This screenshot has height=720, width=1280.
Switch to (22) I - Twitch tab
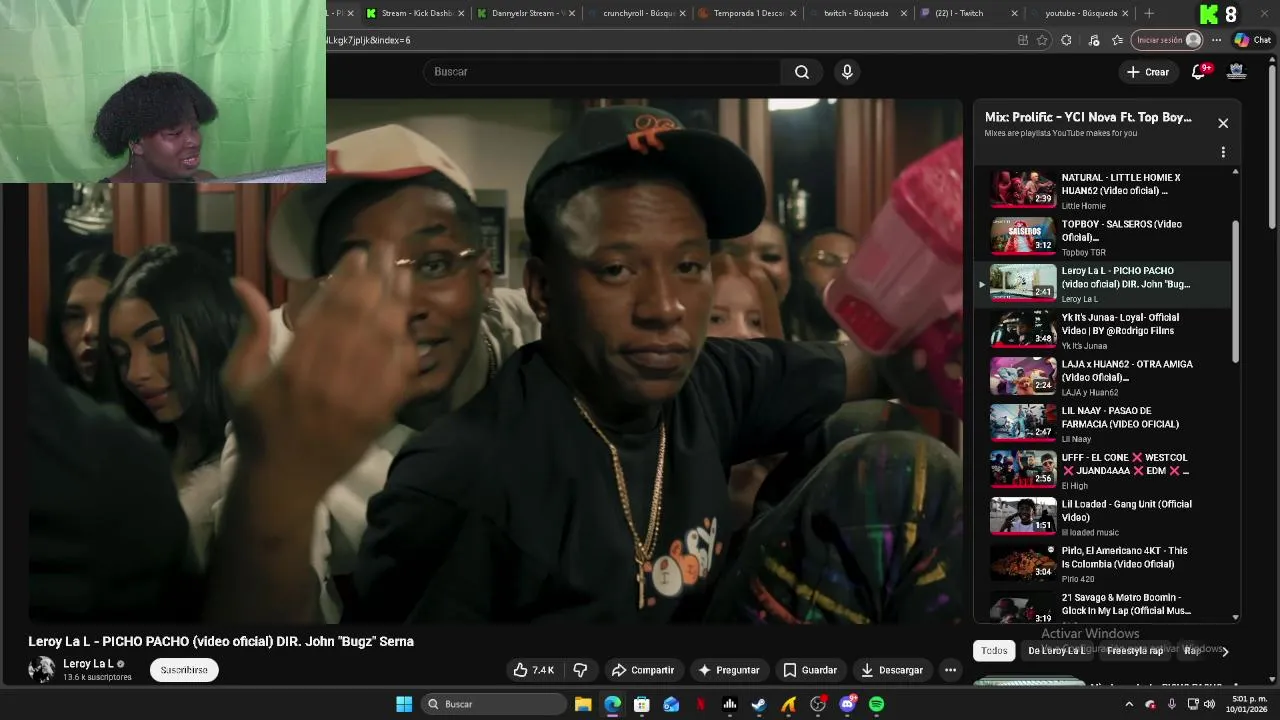(968, 13)
